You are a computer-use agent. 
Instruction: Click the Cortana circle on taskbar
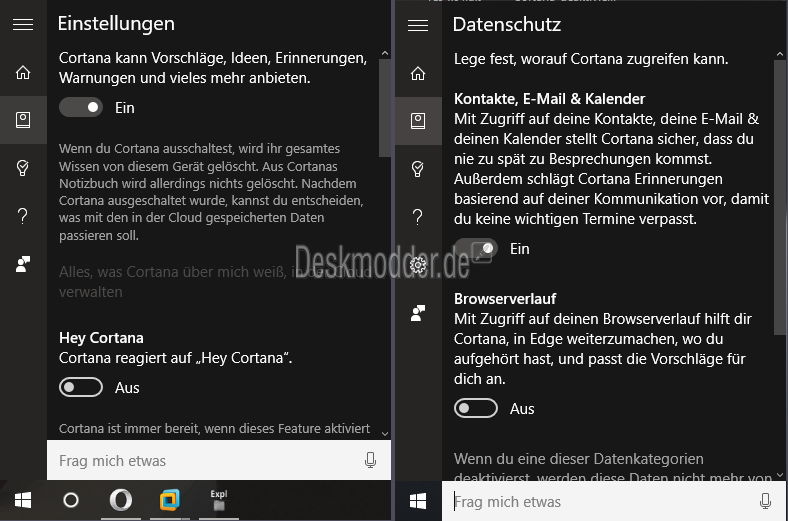tap(71, 500)
